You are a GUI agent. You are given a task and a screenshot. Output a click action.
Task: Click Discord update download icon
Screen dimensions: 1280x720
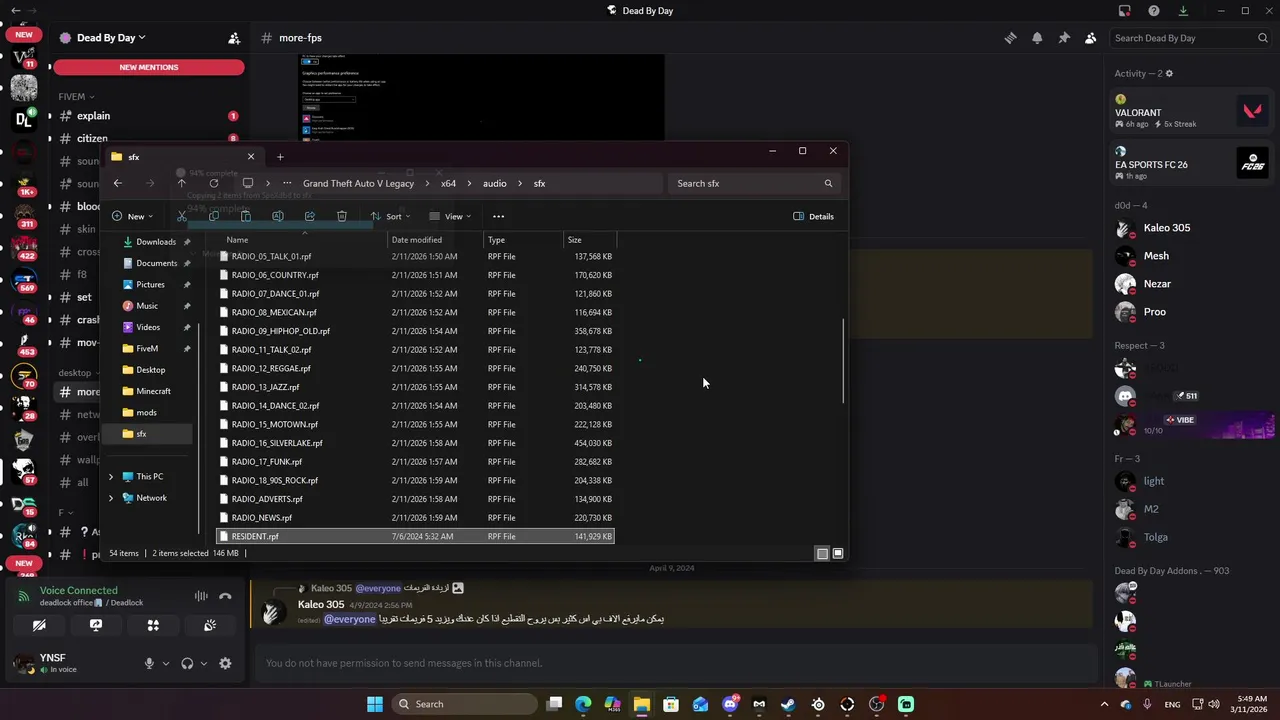[x=1183, y=11]
